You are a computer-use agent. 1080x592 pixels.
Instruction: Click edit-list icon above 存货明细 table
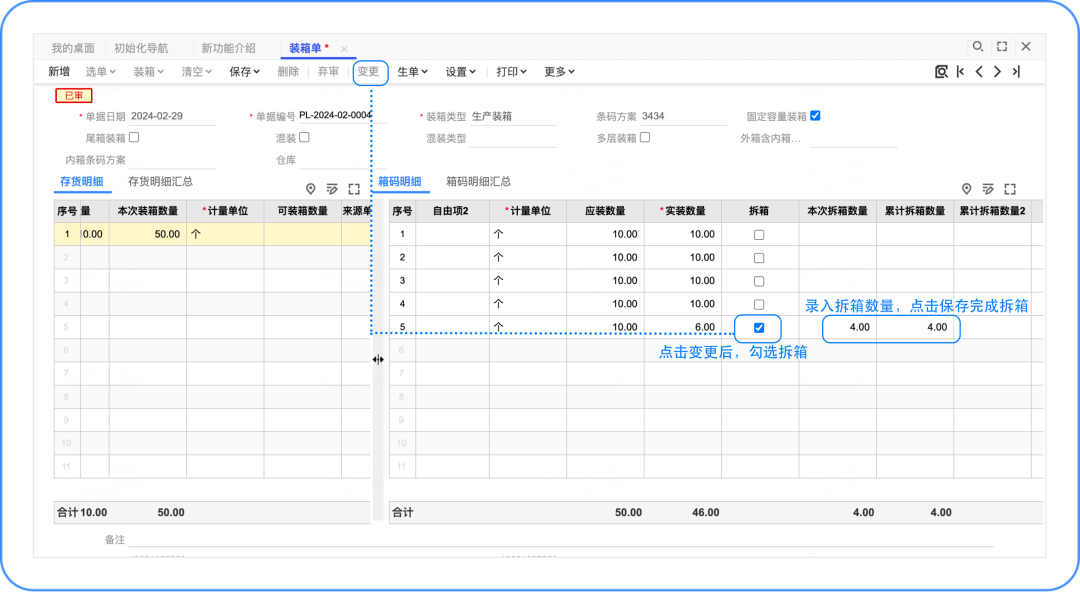pos(332,189)
